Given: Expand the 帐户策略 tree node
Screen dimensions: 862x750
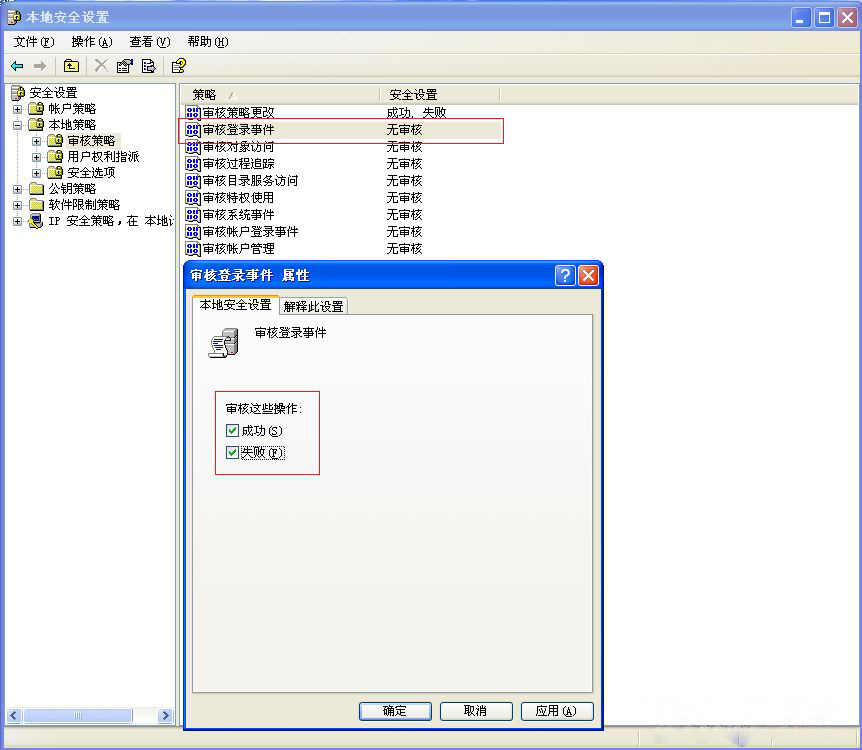Looking at the screenshot, I should (18, 109).
